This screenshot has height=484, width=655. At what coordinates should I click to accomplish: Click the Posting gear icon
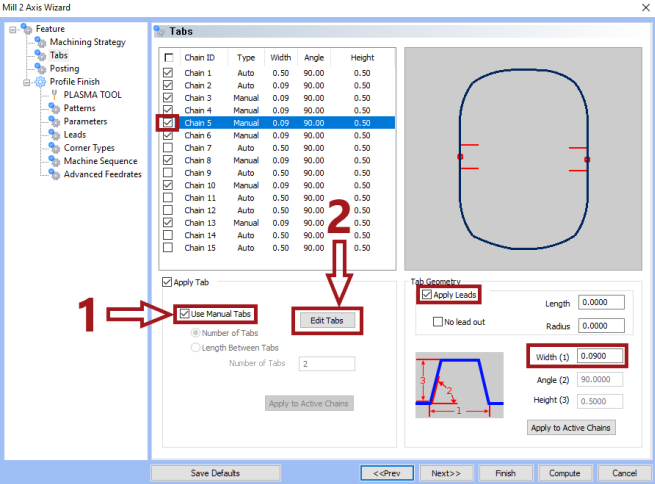pos(40,68)
